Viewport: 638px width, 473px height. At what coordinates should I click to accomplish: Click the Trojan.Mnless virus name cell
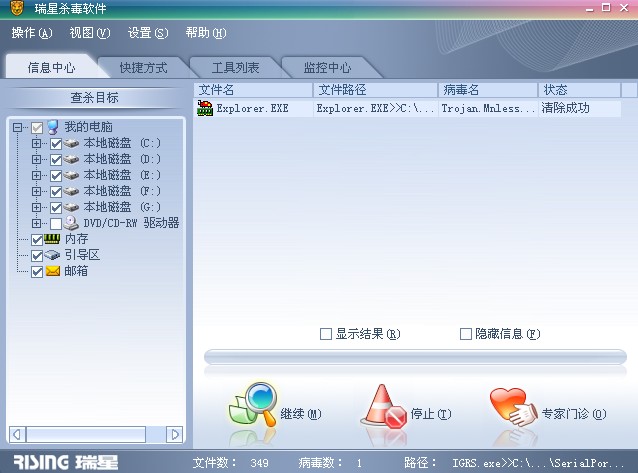click(488, 108)
